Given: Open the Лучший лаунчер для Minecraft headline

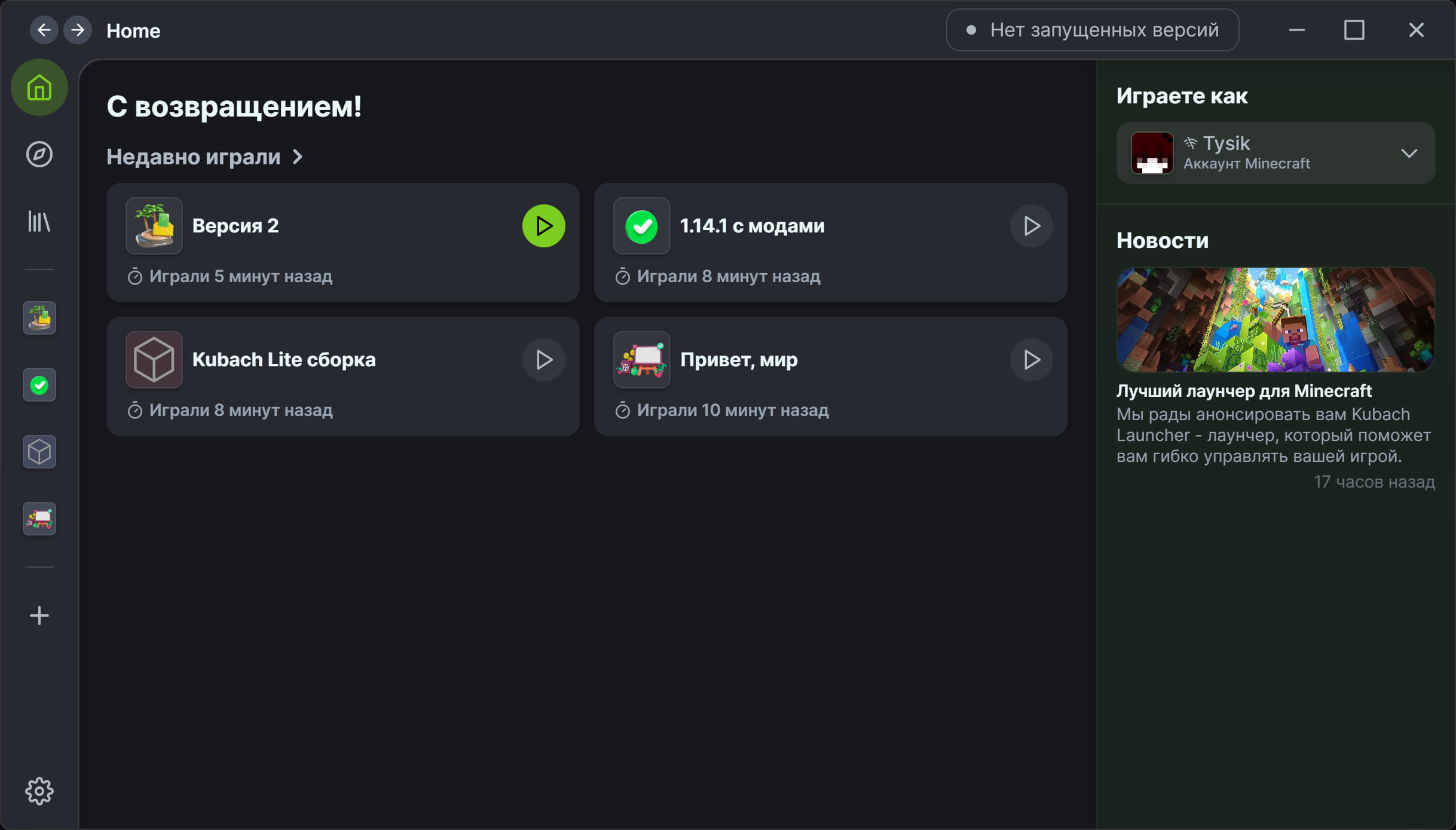Looking at the screenshot, I should (1243, 391).
